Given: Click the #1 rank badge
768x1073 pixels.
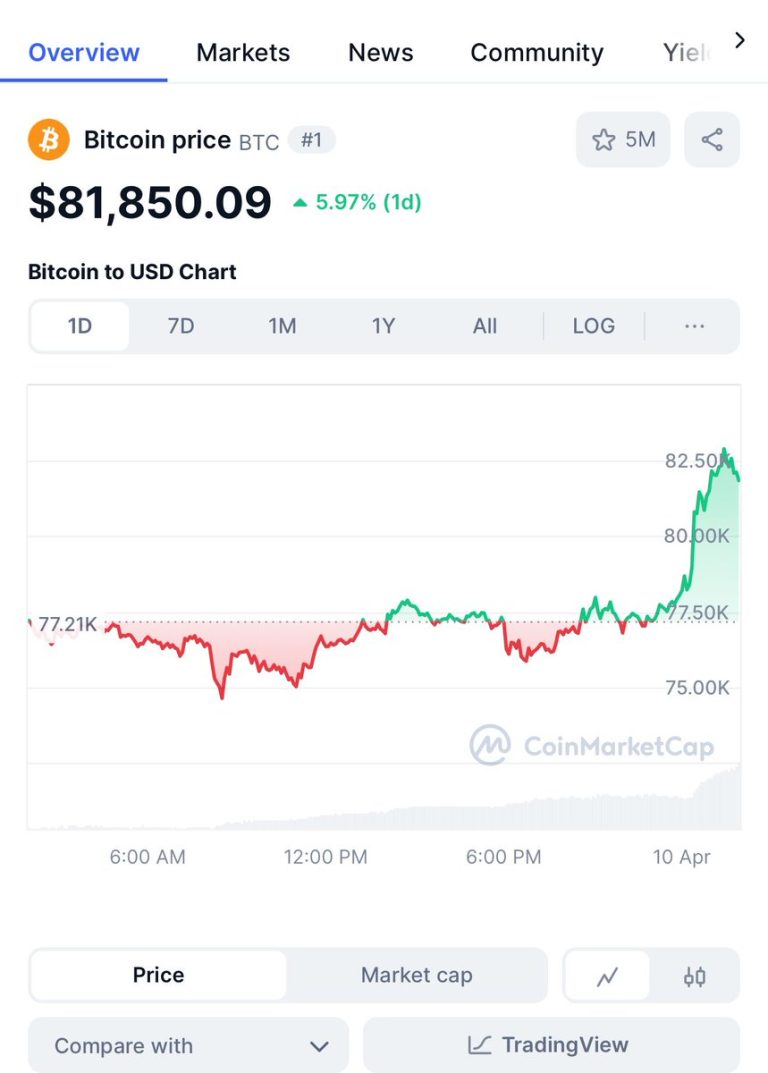Looking at the screenshot, I should tap(311, 140).
